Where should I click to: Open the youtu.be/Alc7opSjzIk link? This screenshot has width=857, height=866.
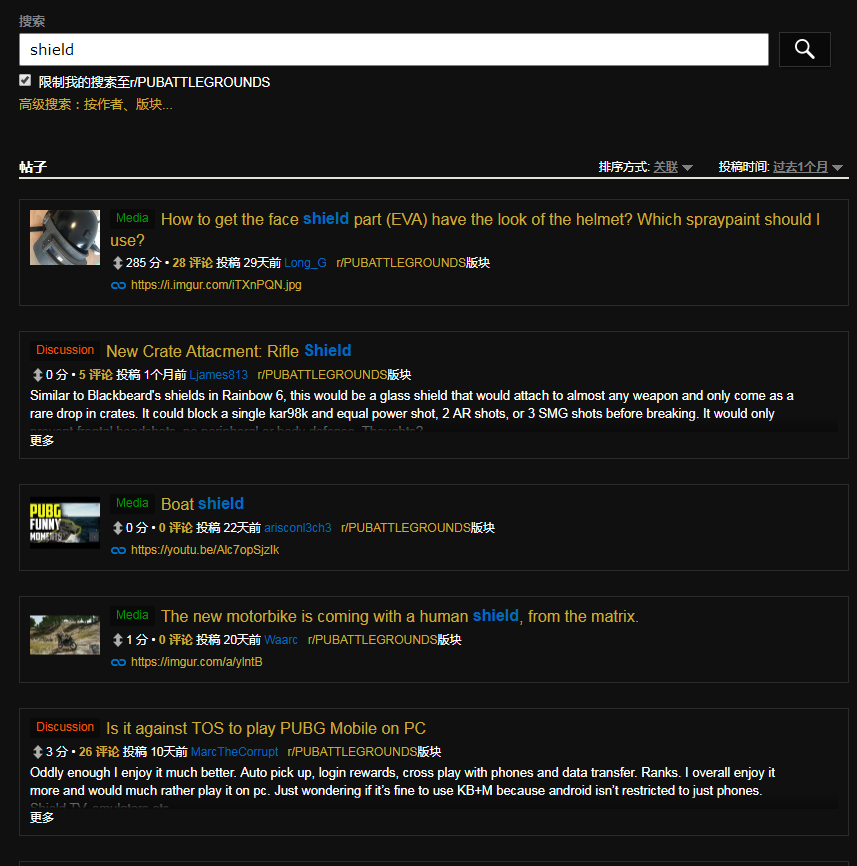tap(205, 550)
